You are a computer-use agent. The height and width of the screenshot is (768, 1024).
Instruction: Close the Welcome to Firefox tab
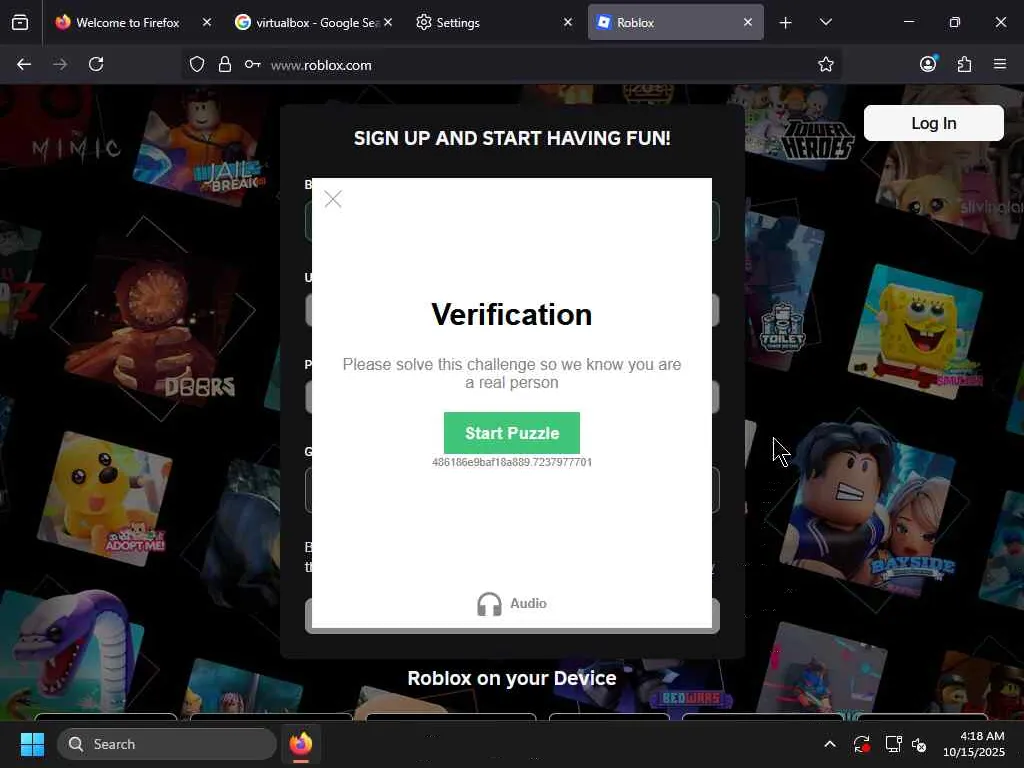pos(206,22)
